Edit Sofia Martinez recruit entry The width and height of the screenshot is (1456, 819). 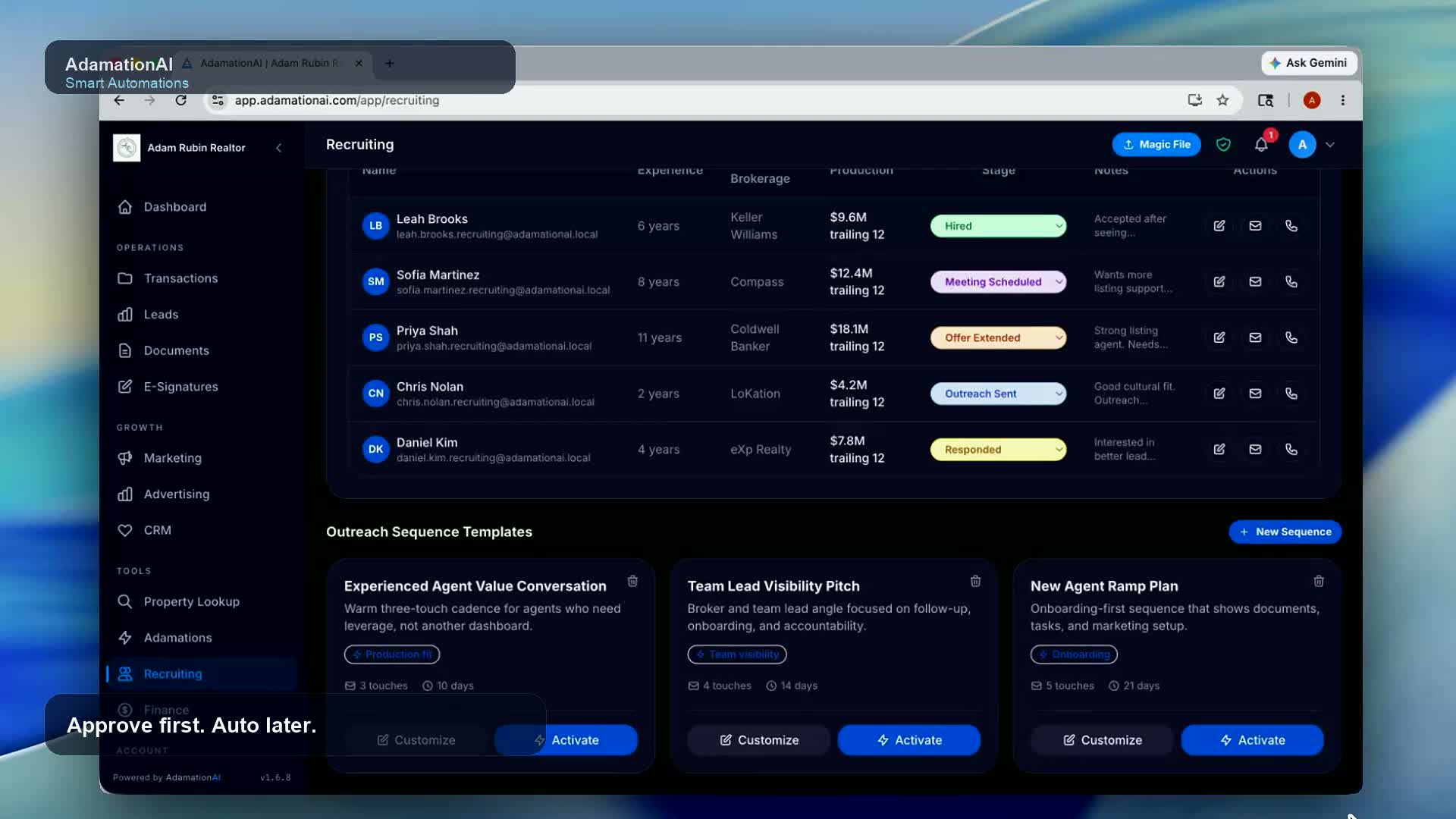pyautogui.click(x=1219, y=281)
